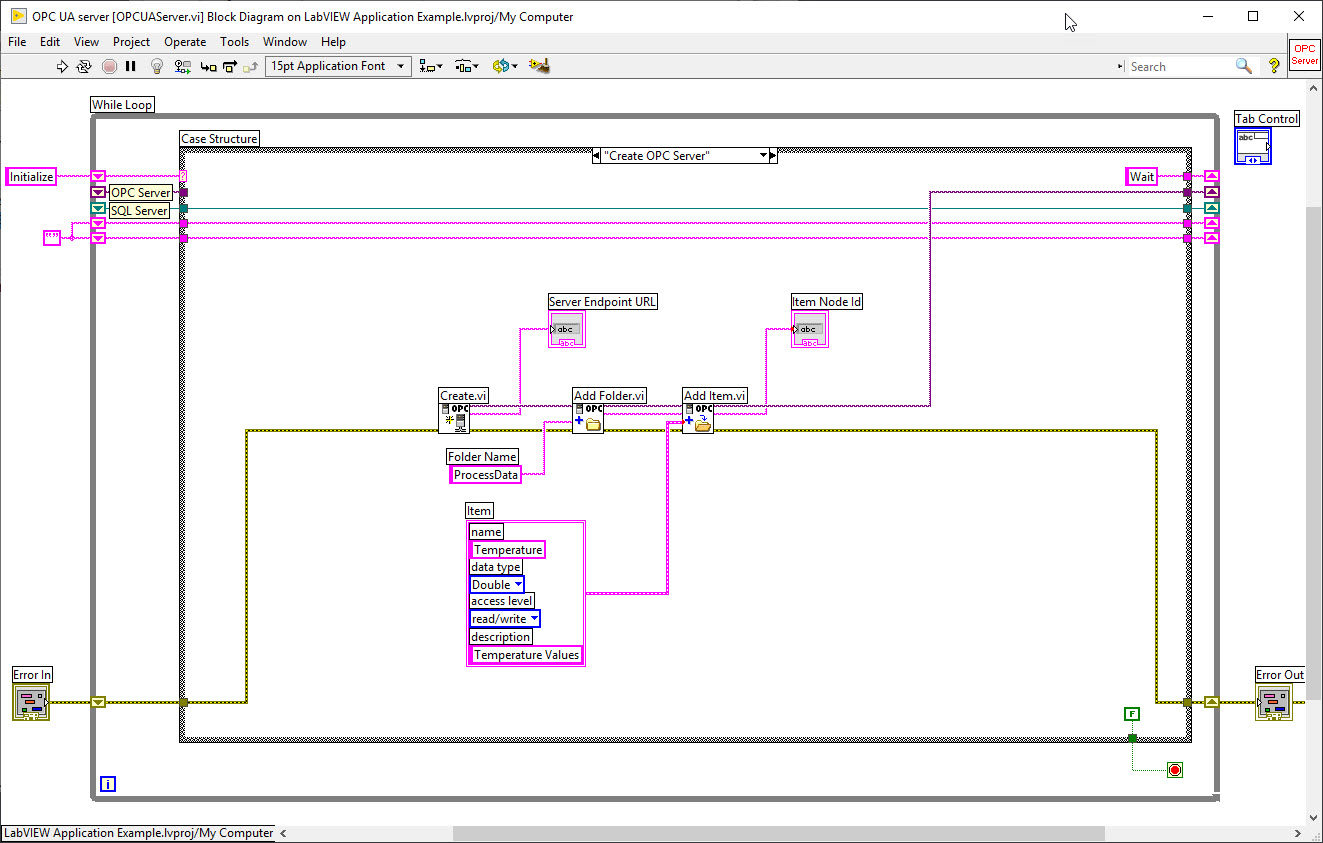Screen dimensions: 1323x843
Task: Abort execution with the red stop icon
Action: coord(109,66)
